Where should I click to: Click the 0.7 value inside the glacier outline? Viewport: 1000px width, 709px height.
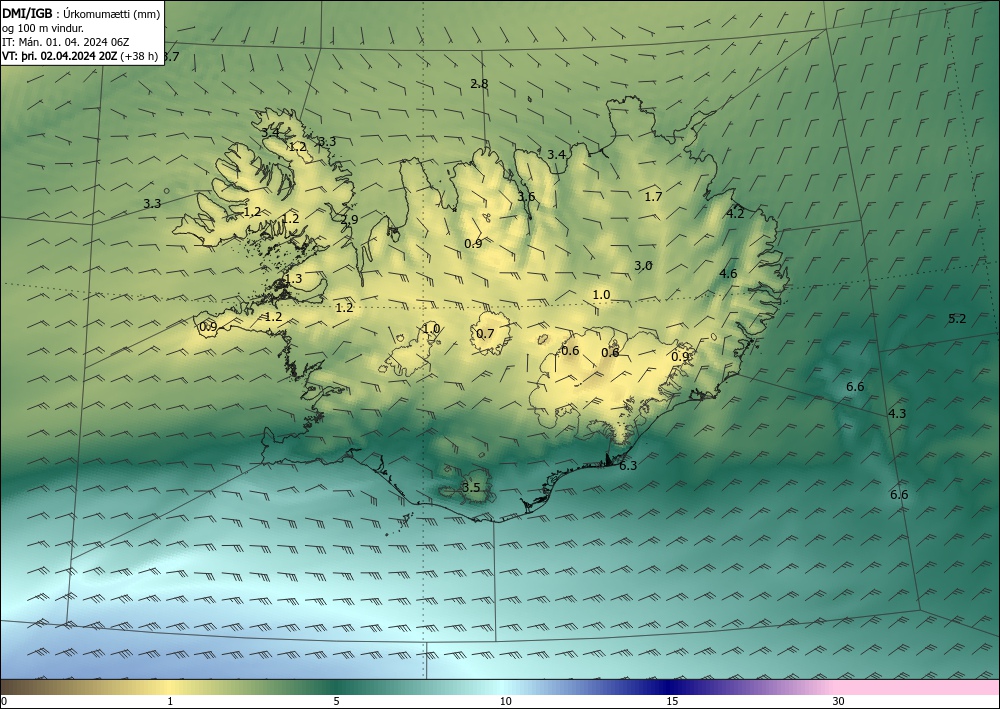[485, 333]
